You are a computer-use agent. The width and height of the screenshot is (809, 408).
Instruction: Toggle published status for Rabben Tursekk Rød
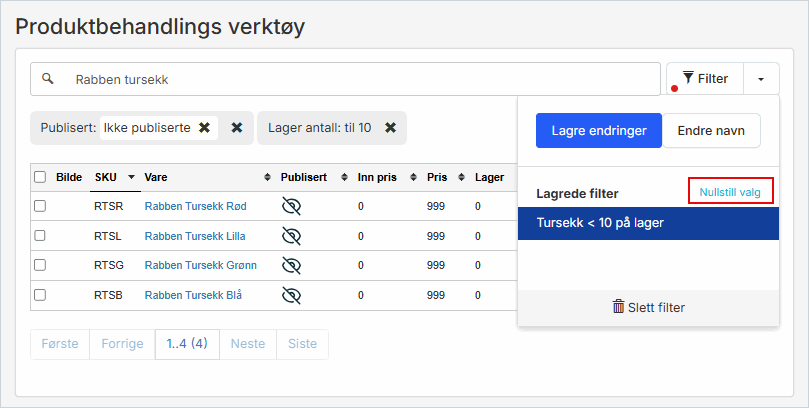(291, 206)
